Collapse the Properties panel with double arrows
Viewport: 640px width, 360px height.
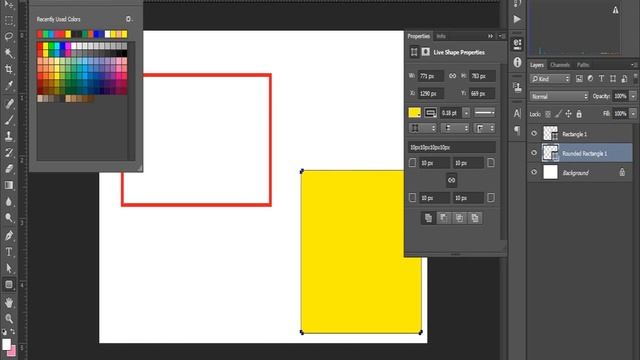pos(490,36)
